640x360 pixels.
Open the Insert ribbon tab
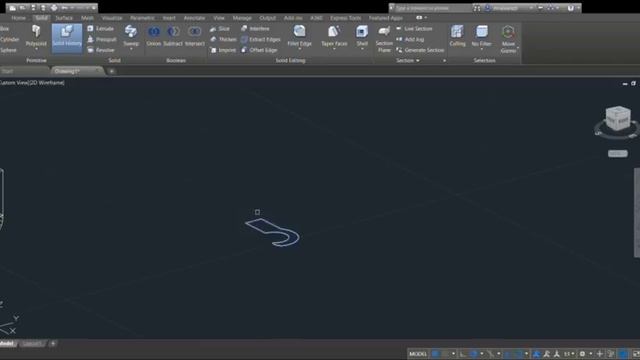(x=169, y=18)
